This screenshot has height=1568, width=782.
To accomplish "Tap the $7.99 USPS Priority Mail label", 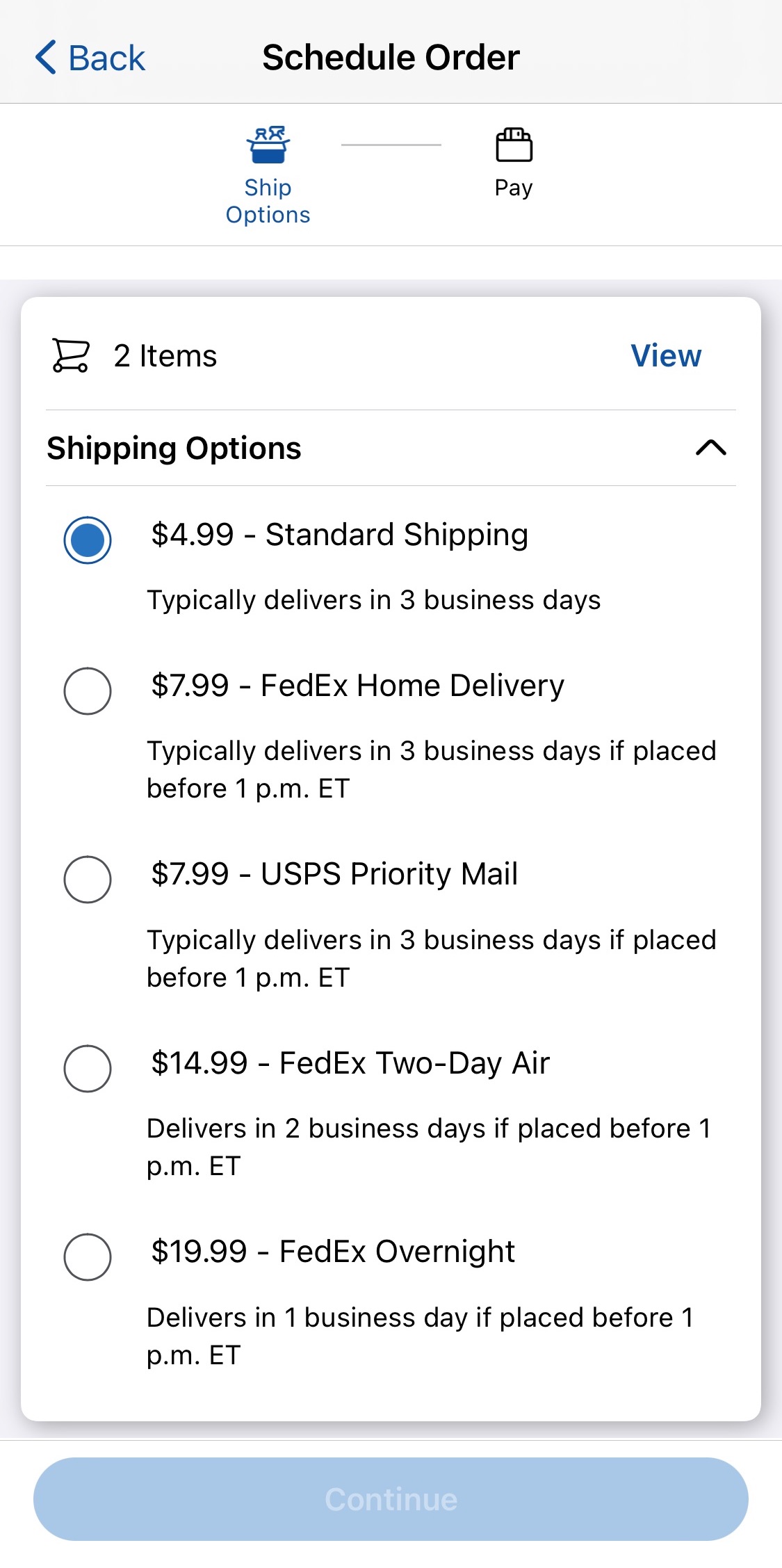I will point(334,874).
